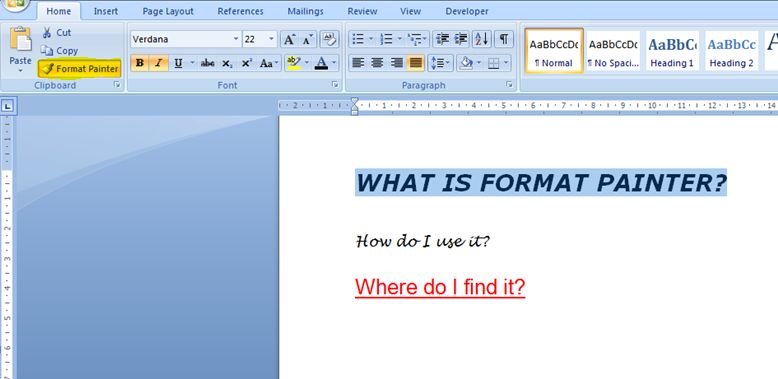Apply the Heading 2 style
The image size is (778, 379).
731,51
